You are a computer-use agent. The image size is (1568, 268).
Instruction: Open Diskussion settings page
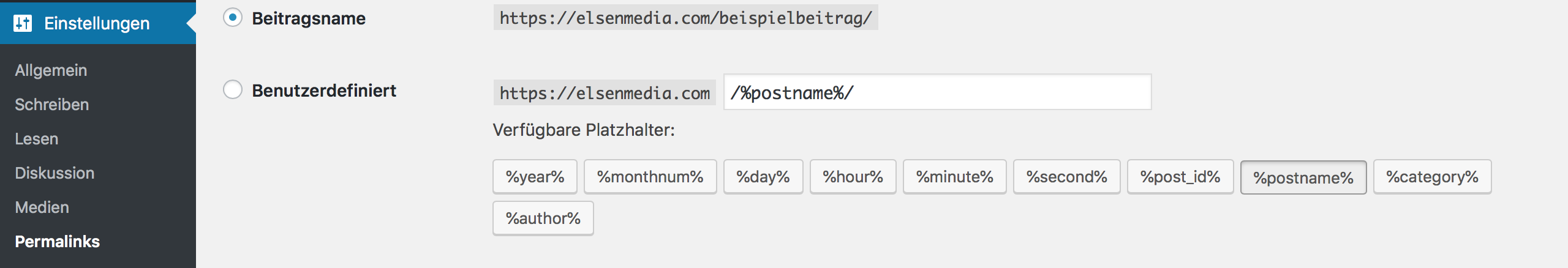coord(55,173)
